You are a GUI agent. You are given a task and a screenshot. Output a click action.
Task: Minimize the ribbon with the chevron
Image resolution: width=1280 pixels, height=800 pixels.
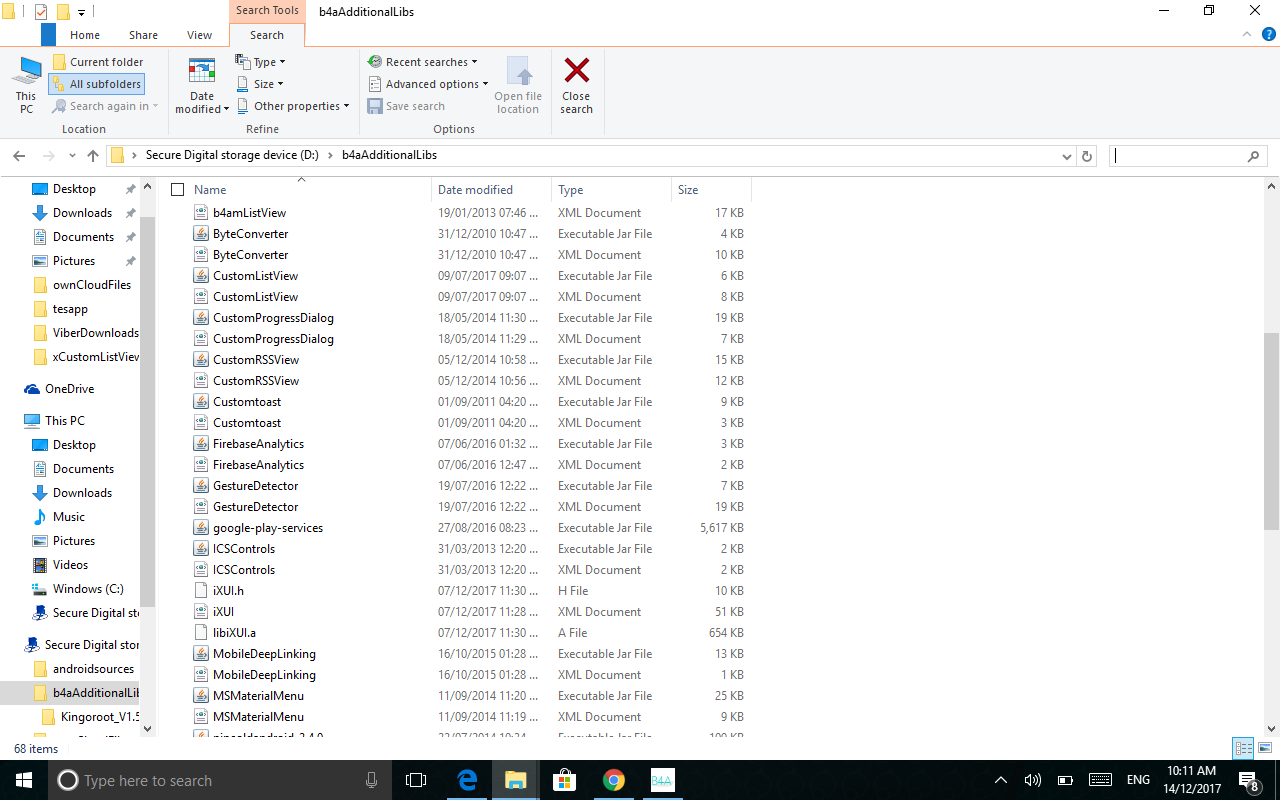pos(1246,34)
